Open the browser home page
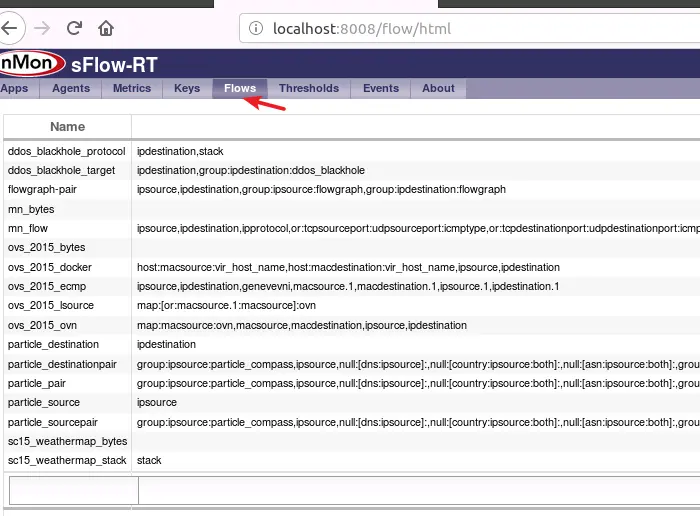This screenshot has height=516, width=700. tap(106, 28)
